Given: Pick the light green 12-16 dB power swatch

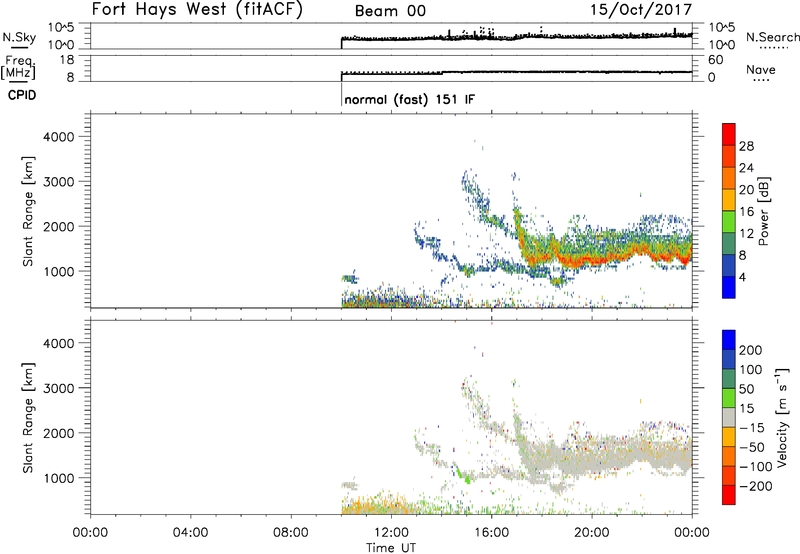Looking at the screenshot, I should tap(729, 221).
